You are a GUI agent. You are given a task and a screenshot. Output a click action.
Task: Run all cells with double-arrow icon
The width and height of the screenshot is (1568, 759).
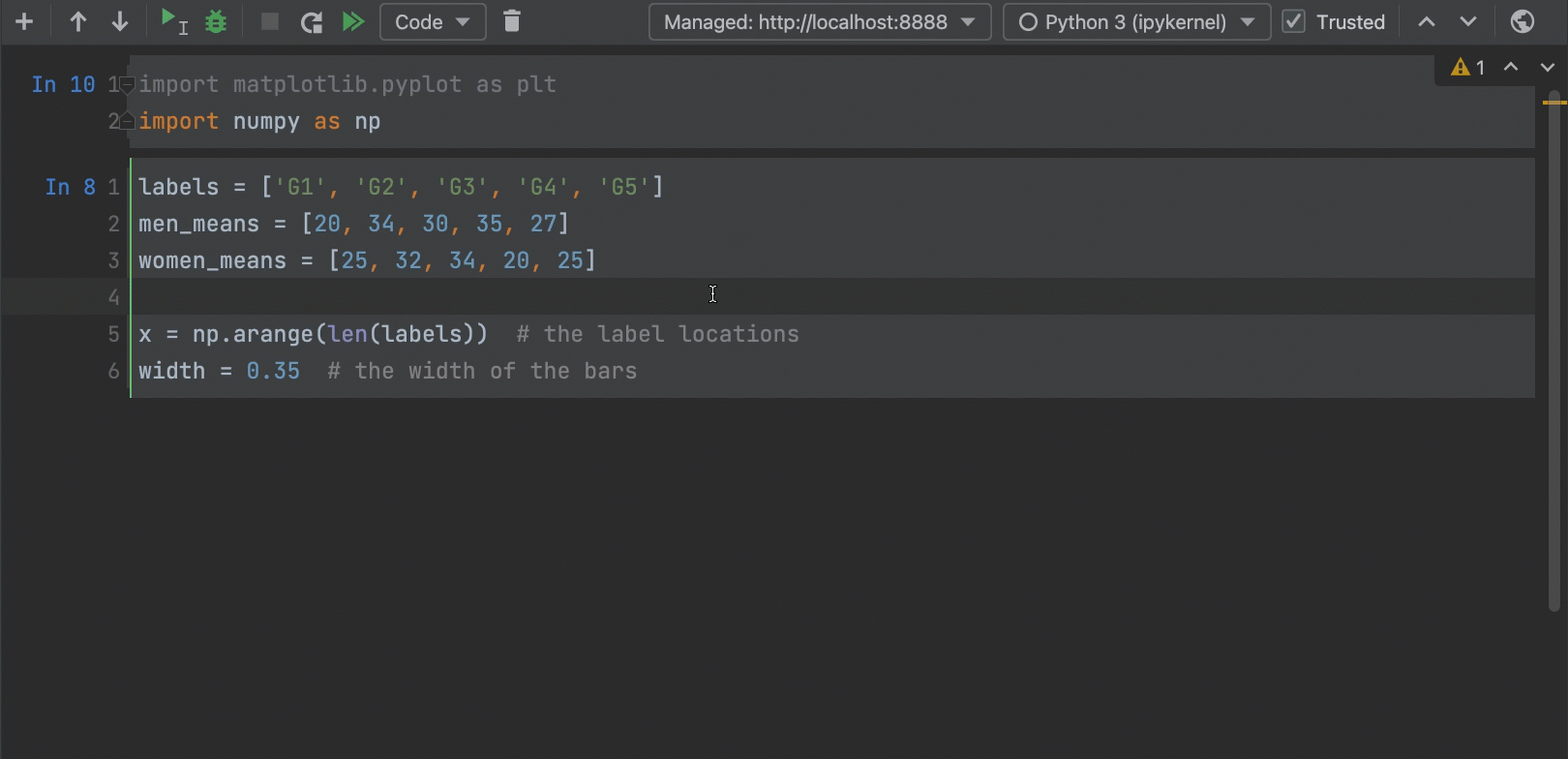tap(353, 21)
